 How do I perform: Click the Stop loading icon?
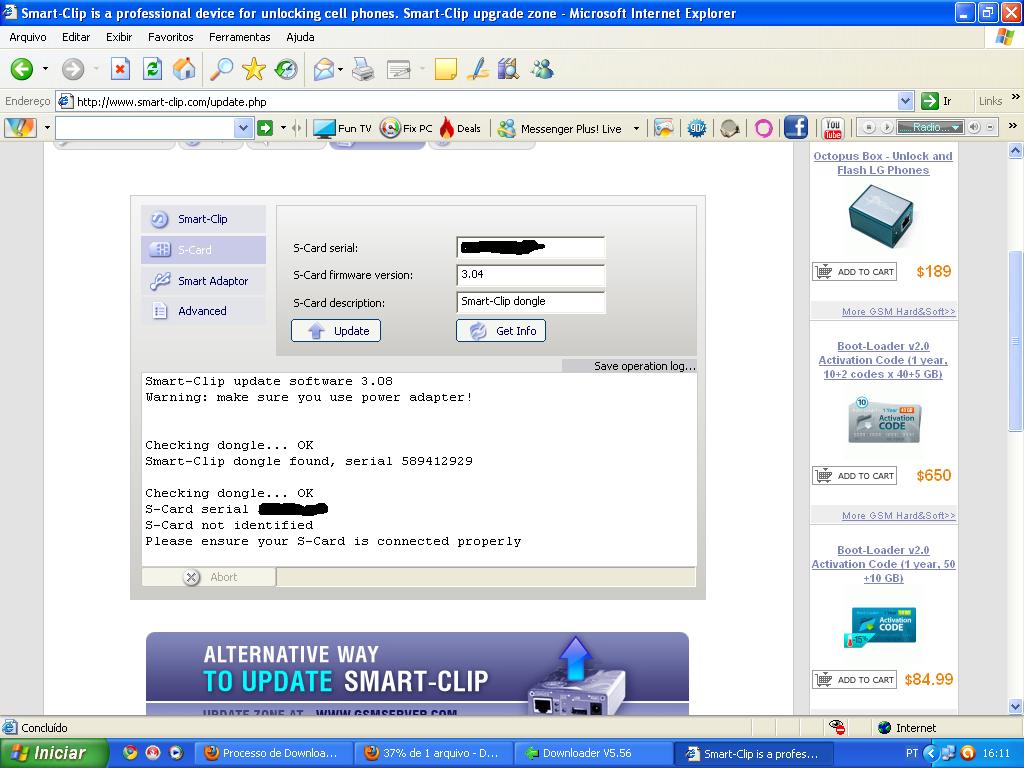click(x=120, y=69)
